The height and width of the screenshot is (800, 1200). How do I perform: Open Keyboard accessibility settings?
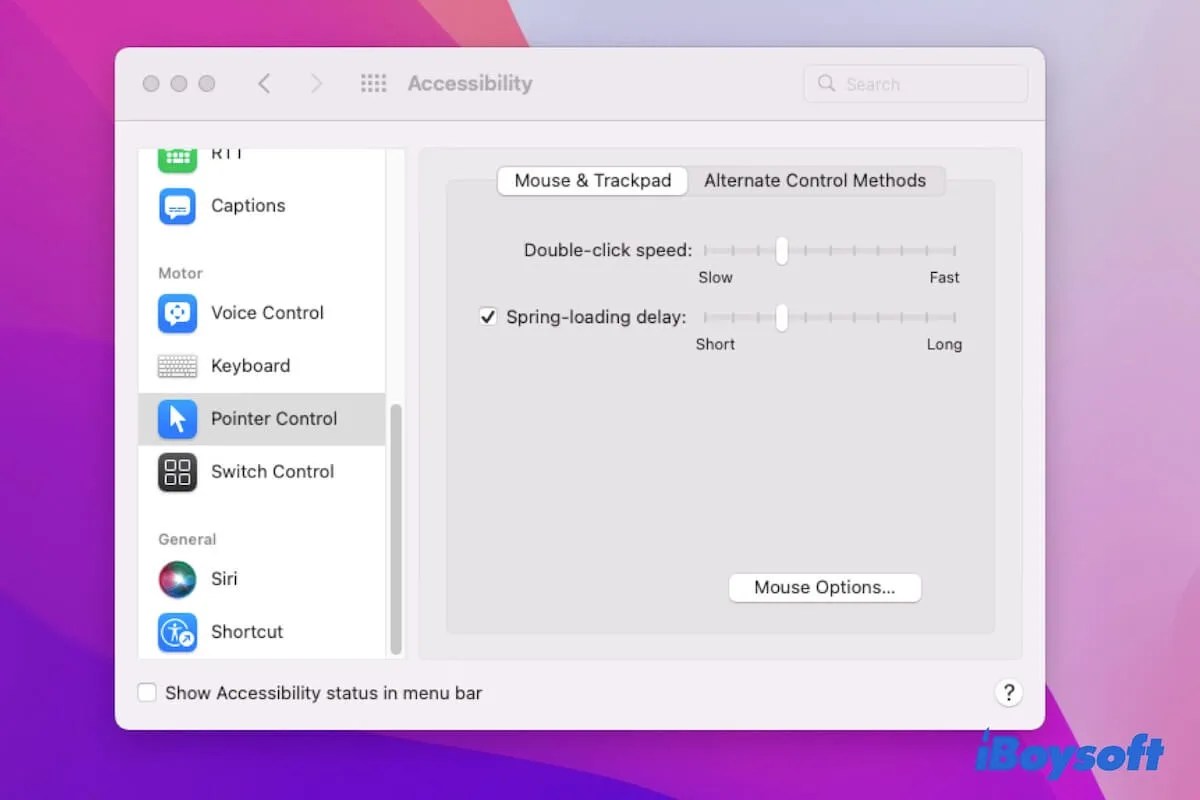point(250,366)
